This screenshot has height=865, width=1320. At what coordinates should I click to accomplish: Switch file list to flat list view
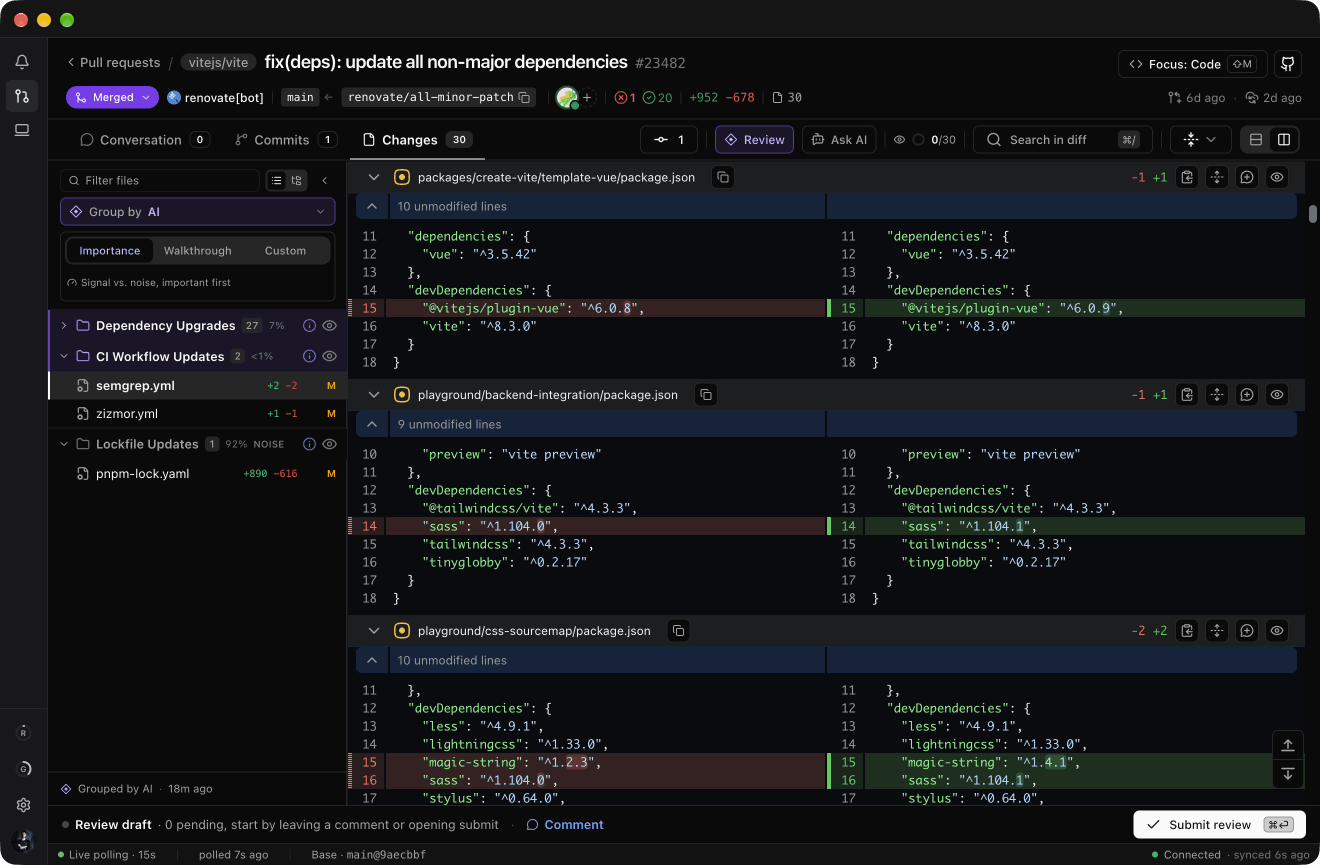(277, 181)
